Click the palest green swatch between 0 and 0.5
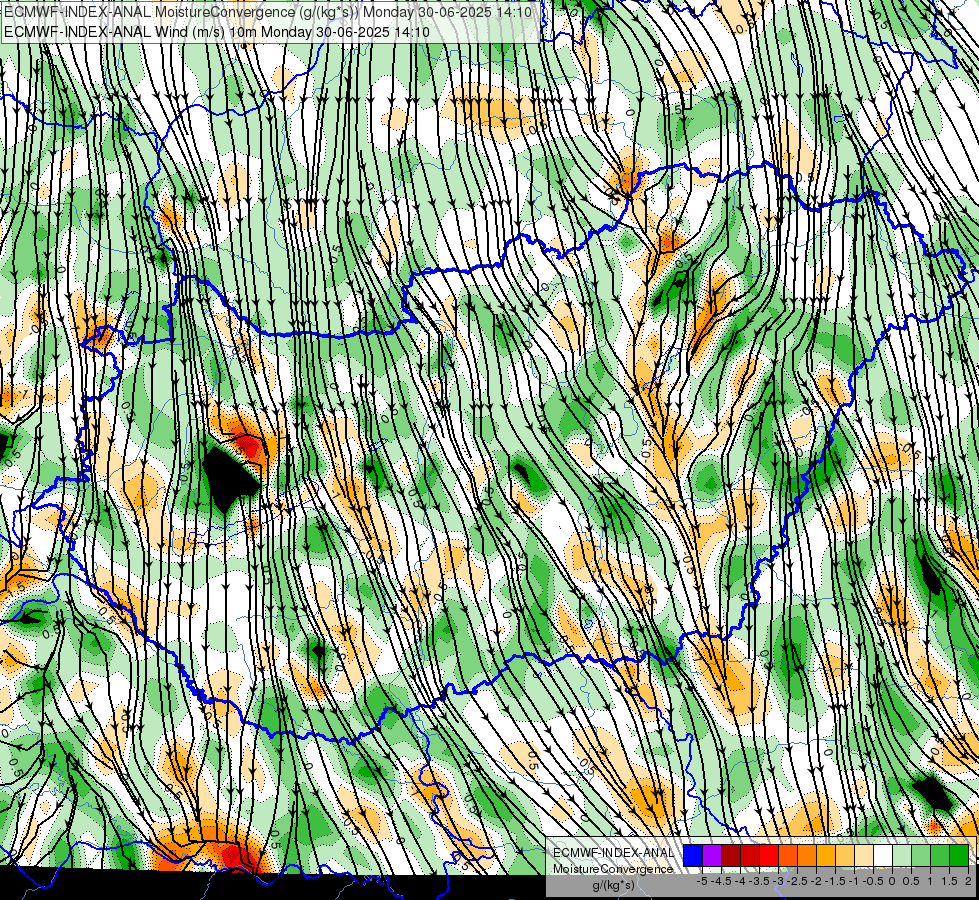Viewport: 979px width, 900px height. tap(902, 855)
